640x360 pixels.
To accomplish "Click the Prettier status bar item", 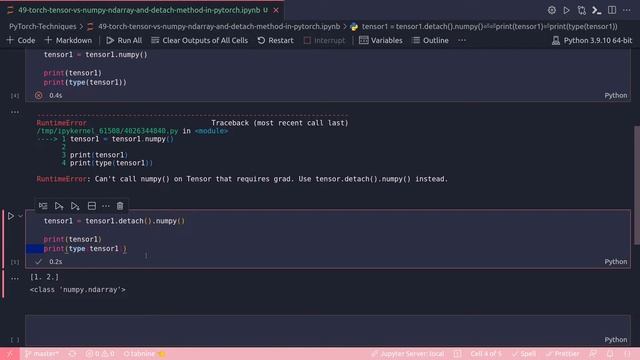I will click(562, 354).
